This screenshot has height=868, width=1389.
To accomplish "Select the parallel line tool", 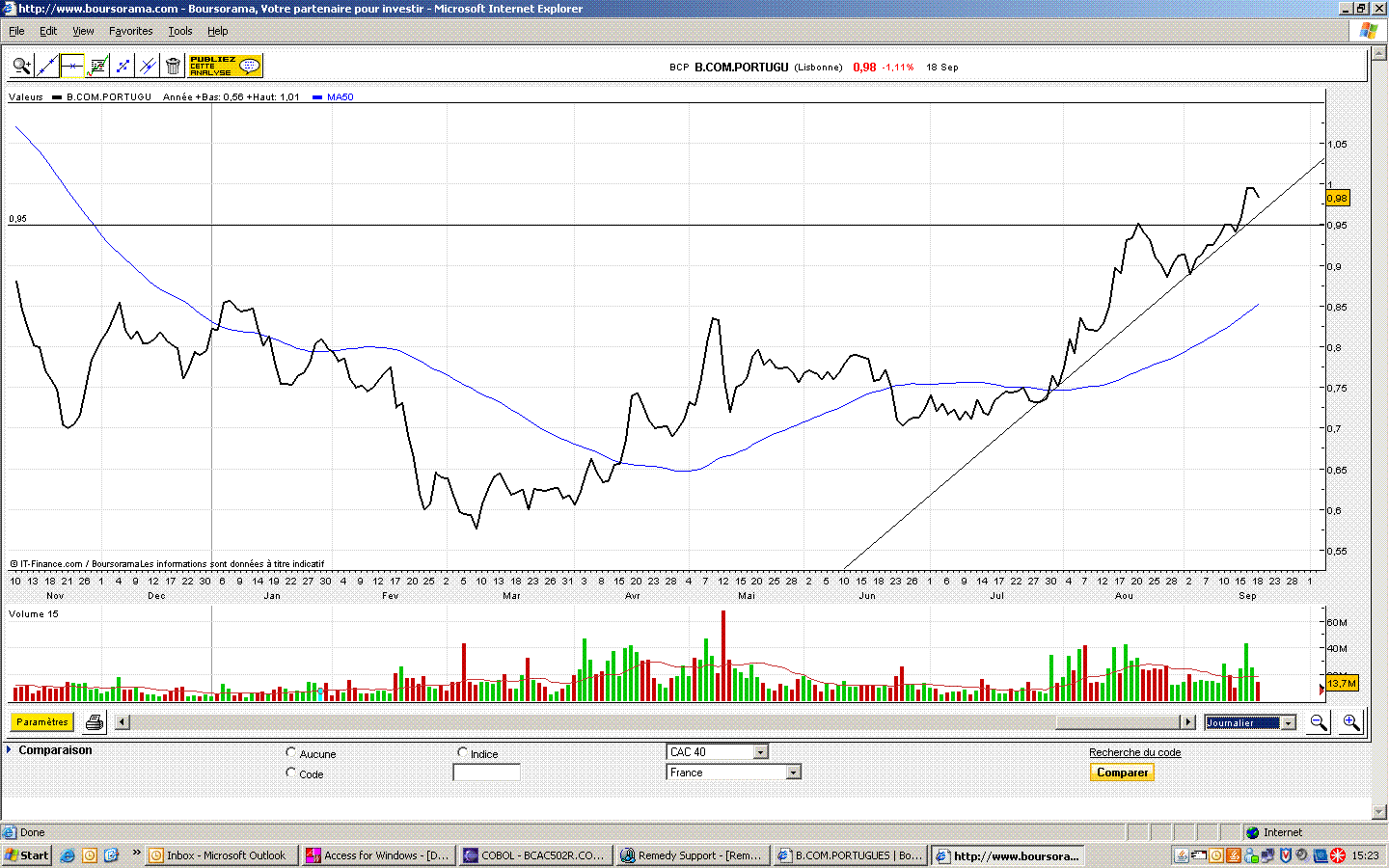I will 148,67.
